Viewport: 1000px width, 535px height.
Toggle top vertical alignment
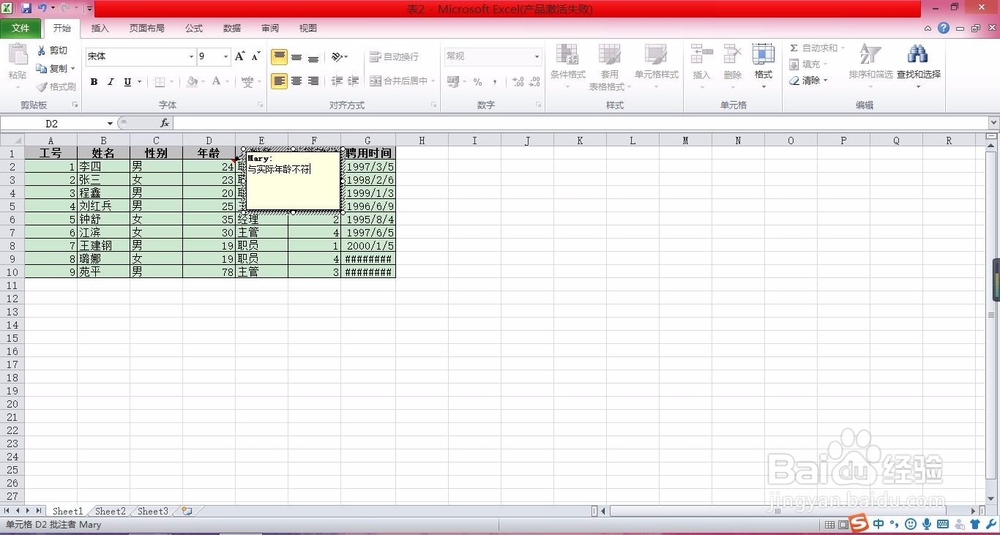pos(279,57)
